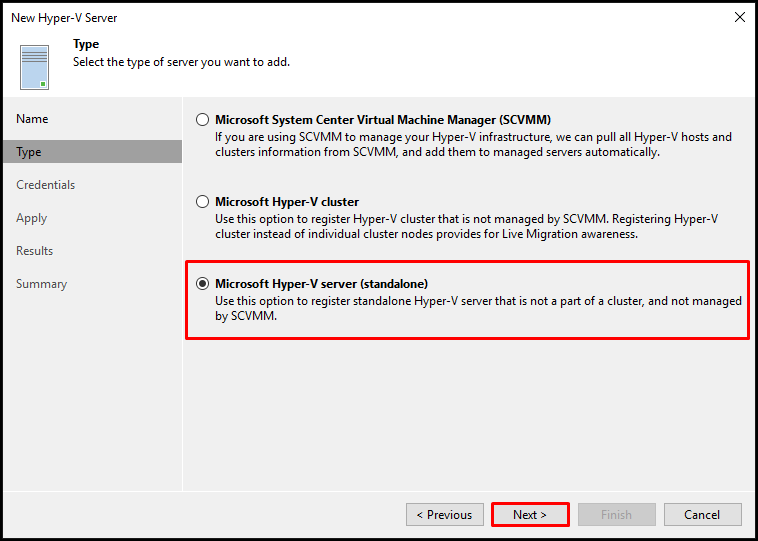
Task: Click the Next button
Action: coord(530,515)
